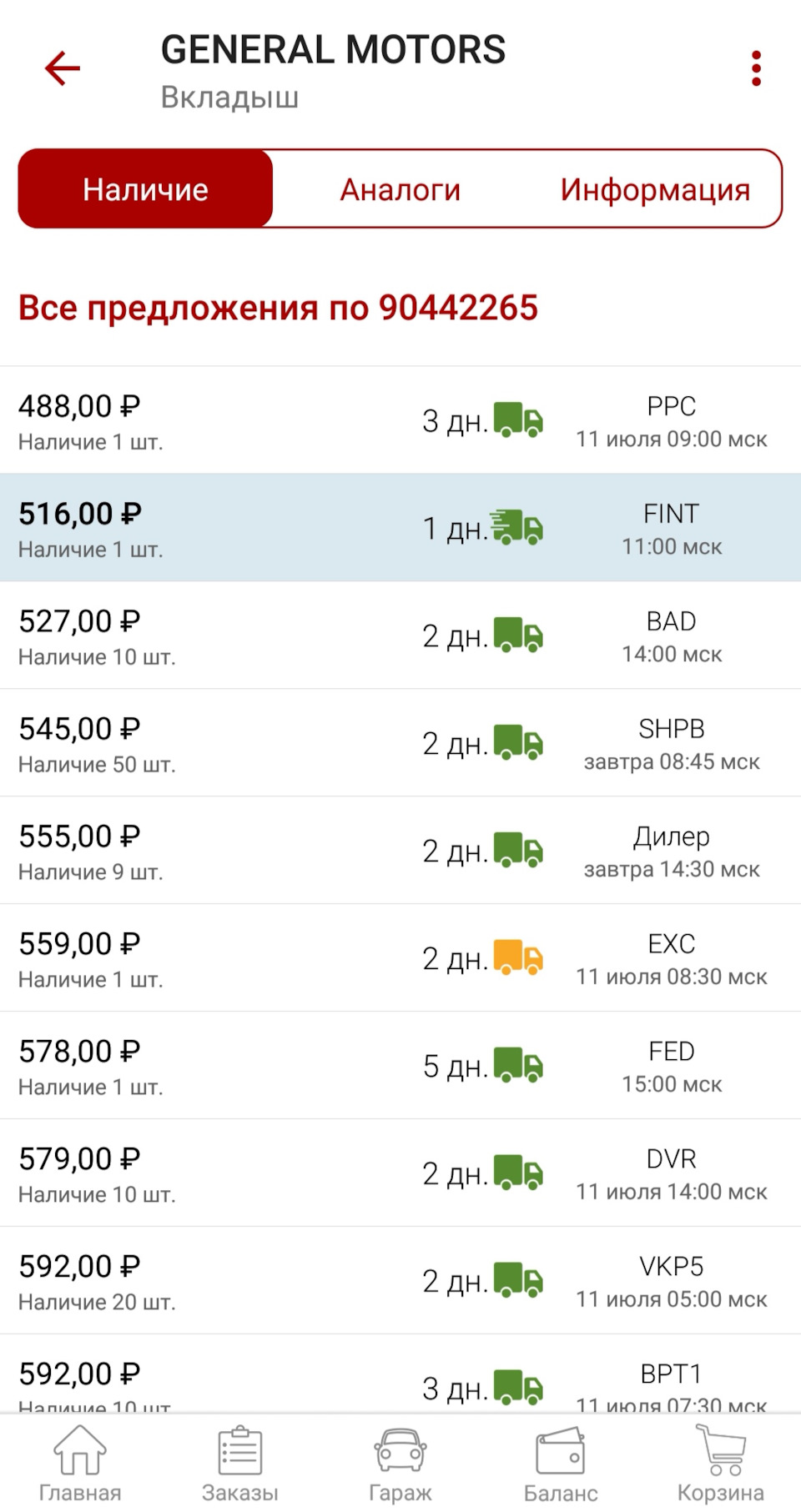This screenshot has height=1512, width=801.
Task: Switch to the Аналоги tab
Action: pos(400,189)
